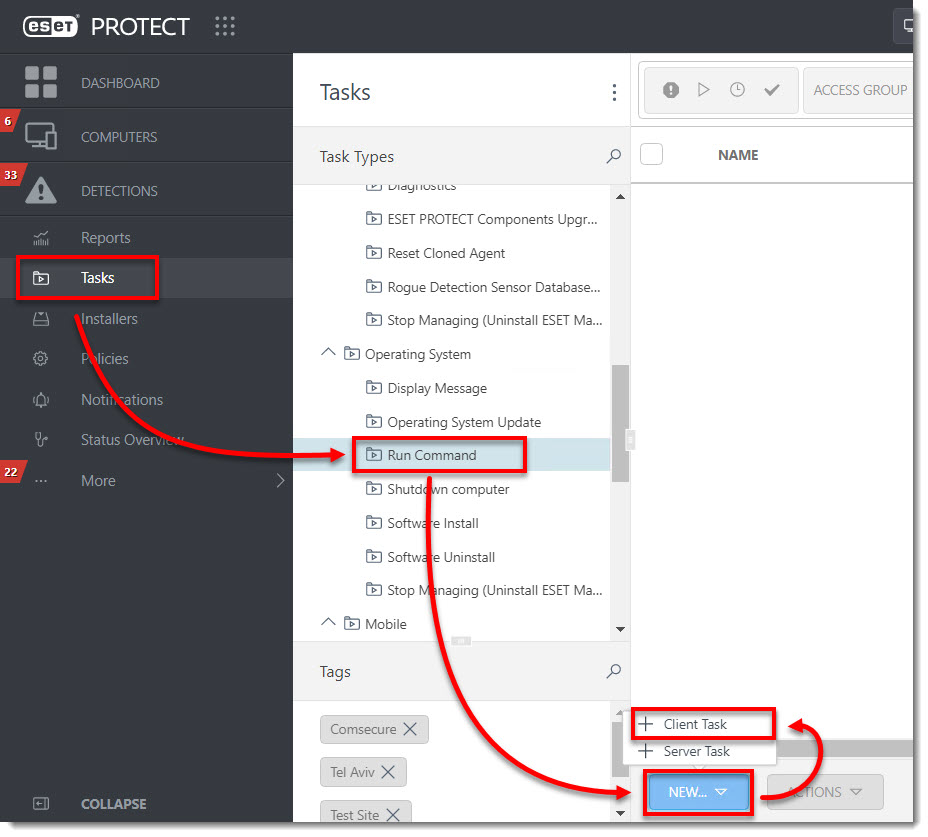The width and height of the screenshot is (928, 837).
Task: Click Task Types scrollbar down arrow
Action: pos(620,629)
